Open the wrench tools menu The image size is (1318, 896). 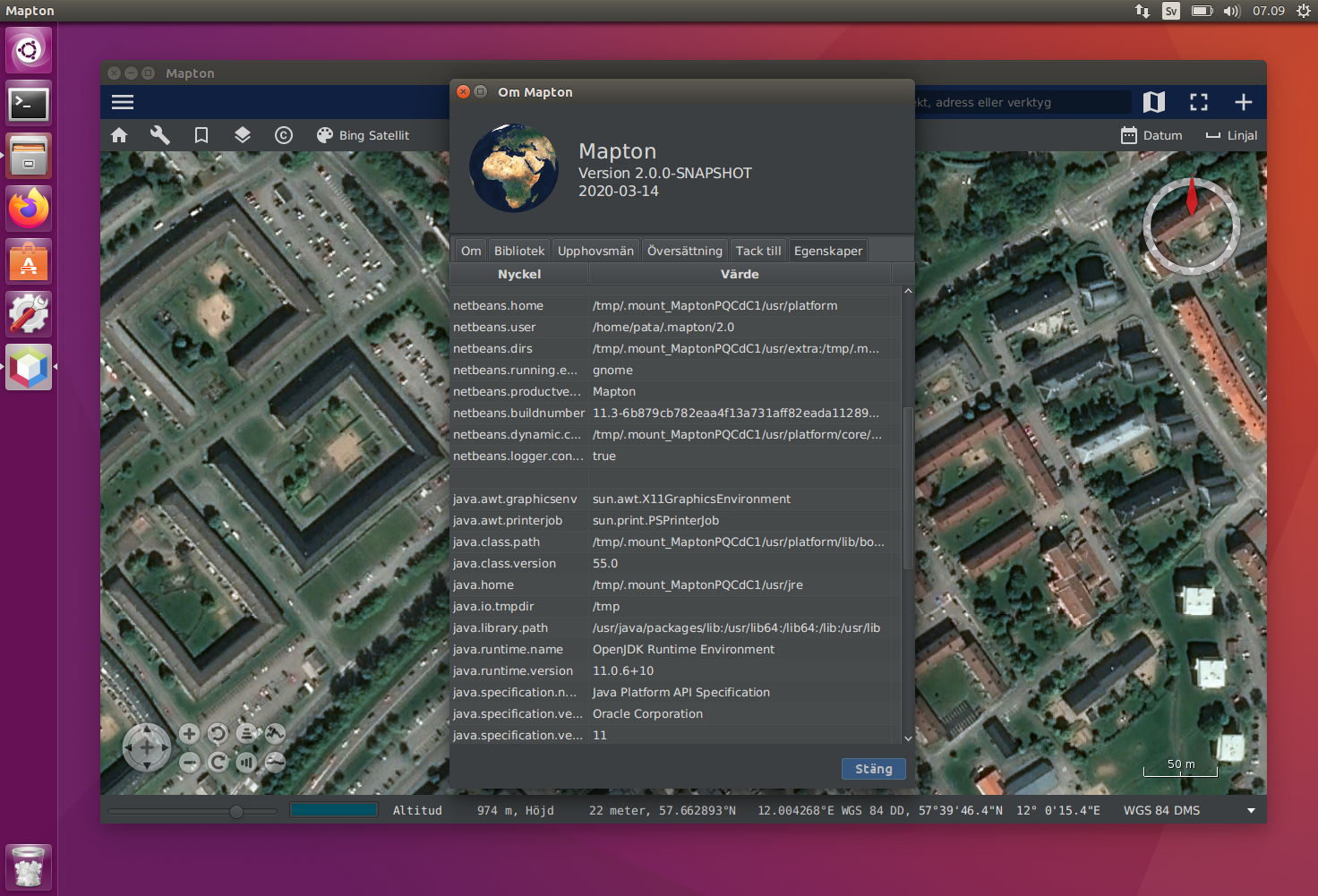160,135
